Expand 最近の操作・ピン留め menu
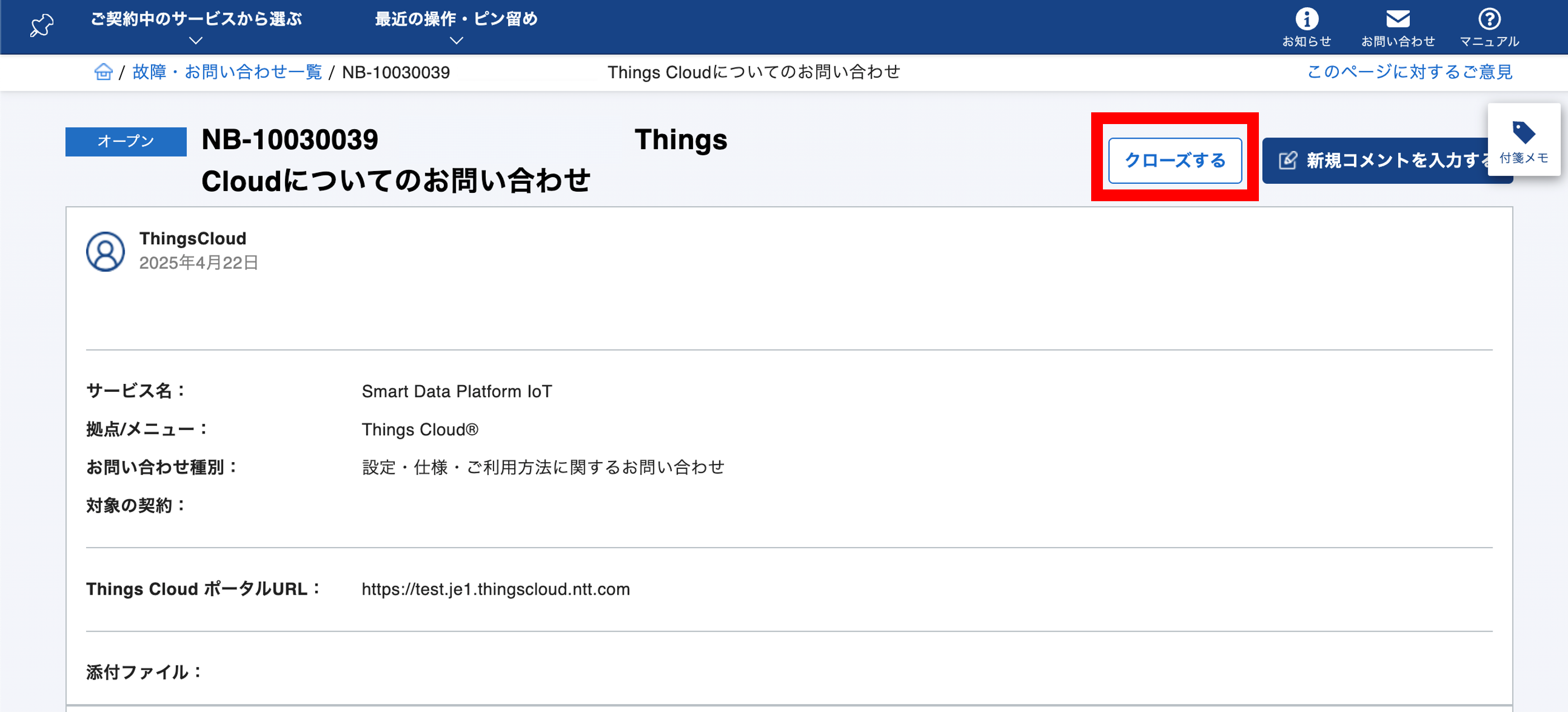1568x712 pixels. pyautogui.click(x=456, y=19)
